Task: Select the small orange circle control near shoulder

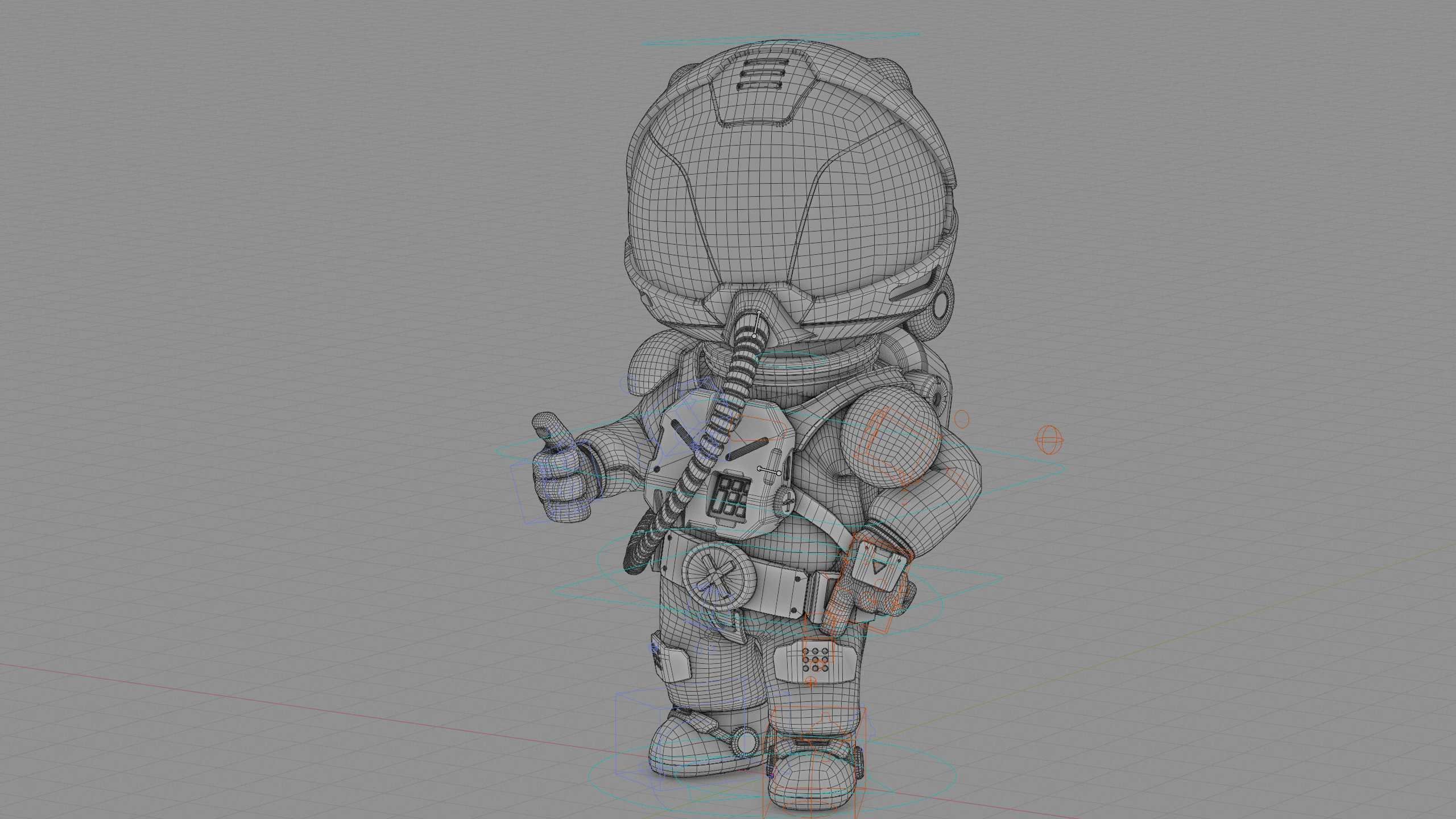Action: [961, 420]
